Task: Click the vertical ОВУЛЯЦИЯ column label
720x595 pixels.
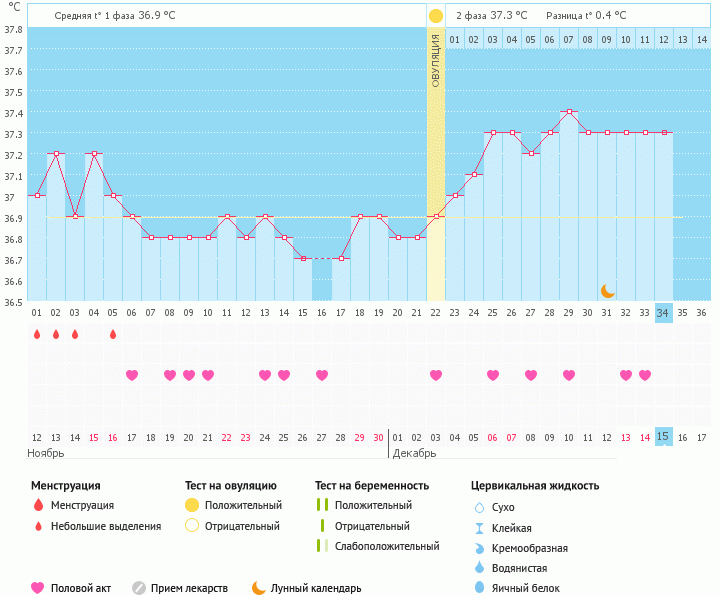Action: point(436,60)
